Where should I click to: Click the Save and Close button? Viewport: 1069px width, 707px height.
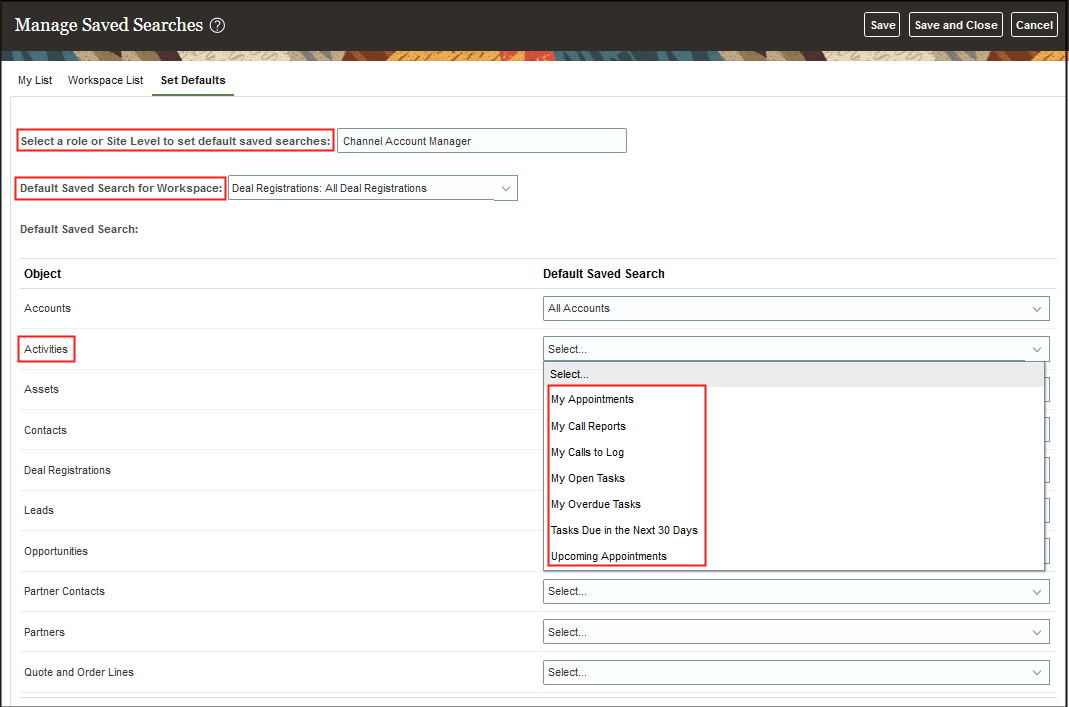pos(955,24)
